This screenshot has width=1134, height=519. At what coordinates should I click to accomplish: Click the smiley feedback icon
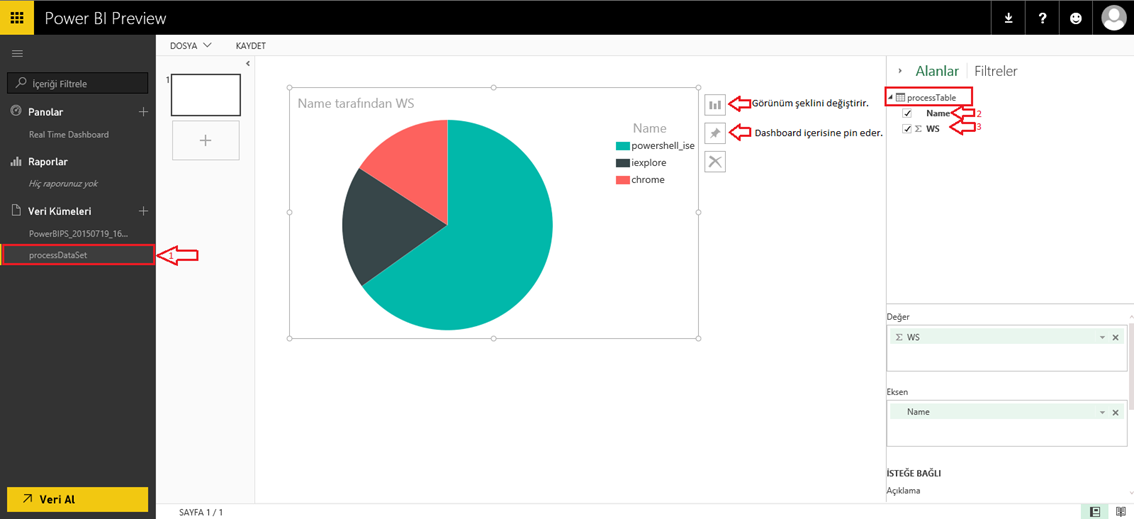pyautogui.click(x=1076, y=18)
